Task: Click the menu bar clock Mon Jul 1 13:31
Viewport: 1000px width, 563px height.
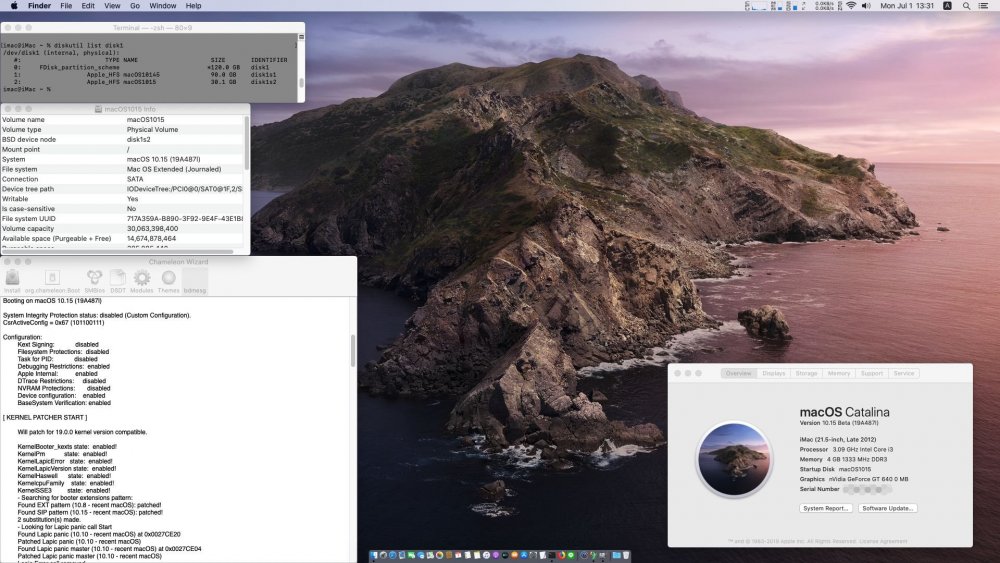Action: pos(908,6)
